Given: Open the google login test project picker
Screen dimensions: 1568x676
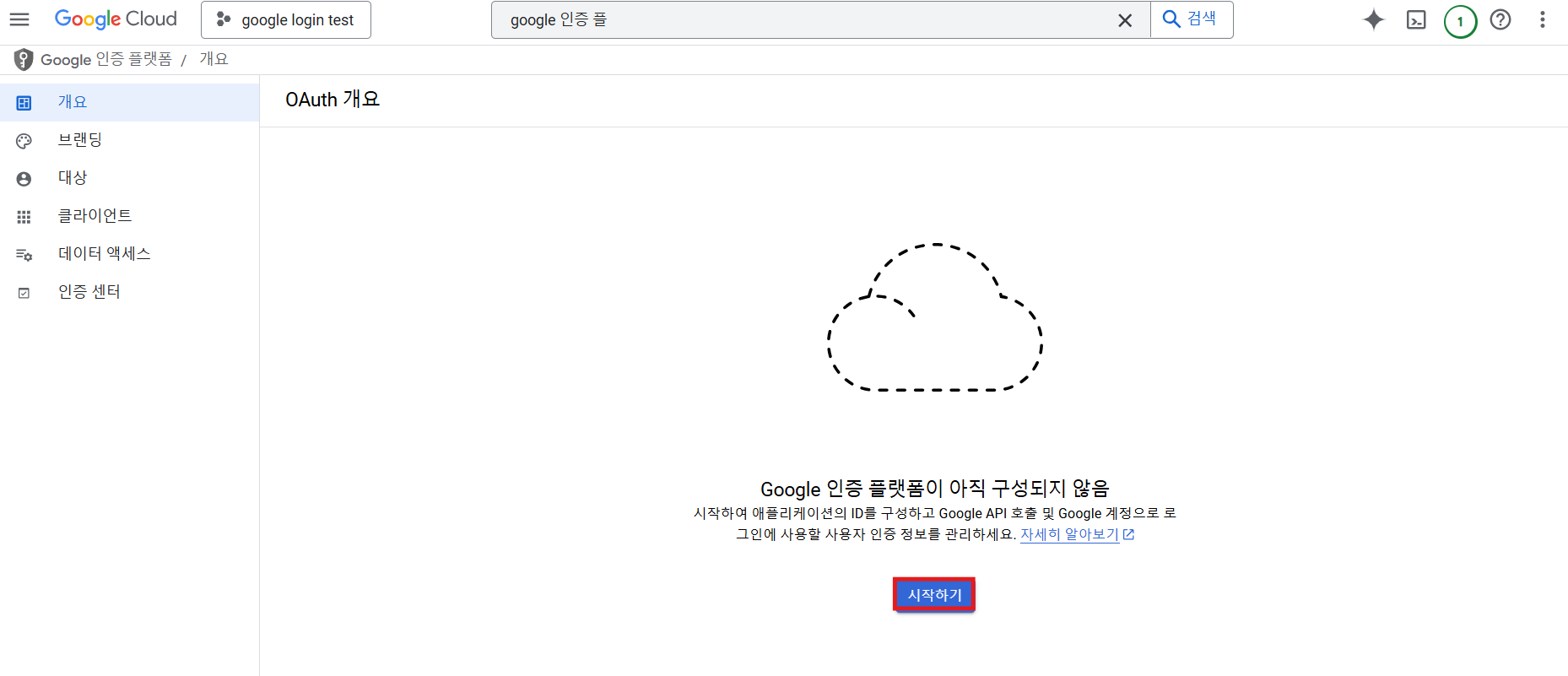Looking at the screenshot, I should [x=286, y=19].
